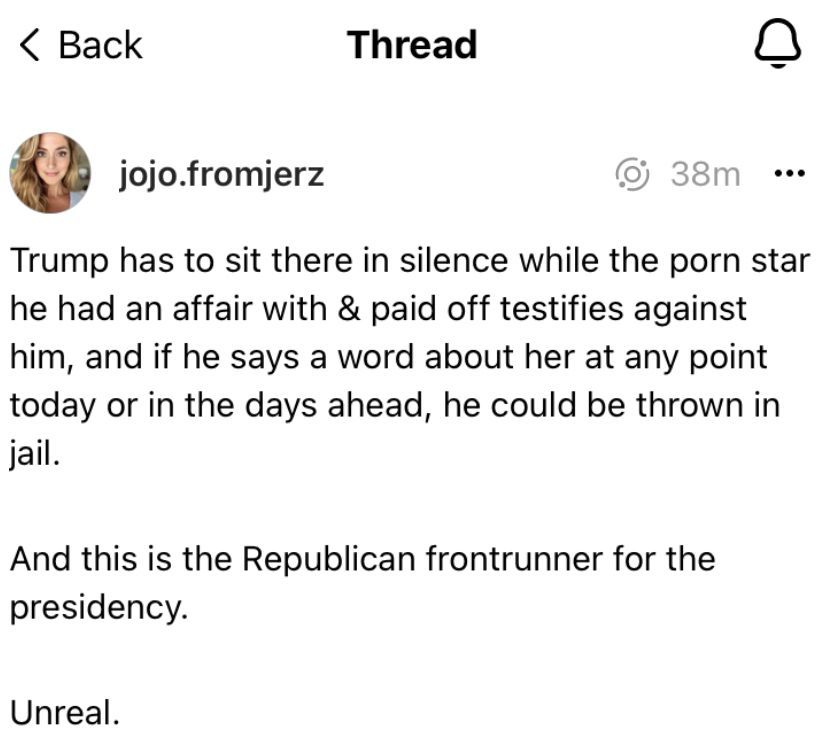822x740 pixels.
Task: Click the "Back" text label
Action: 100,45
